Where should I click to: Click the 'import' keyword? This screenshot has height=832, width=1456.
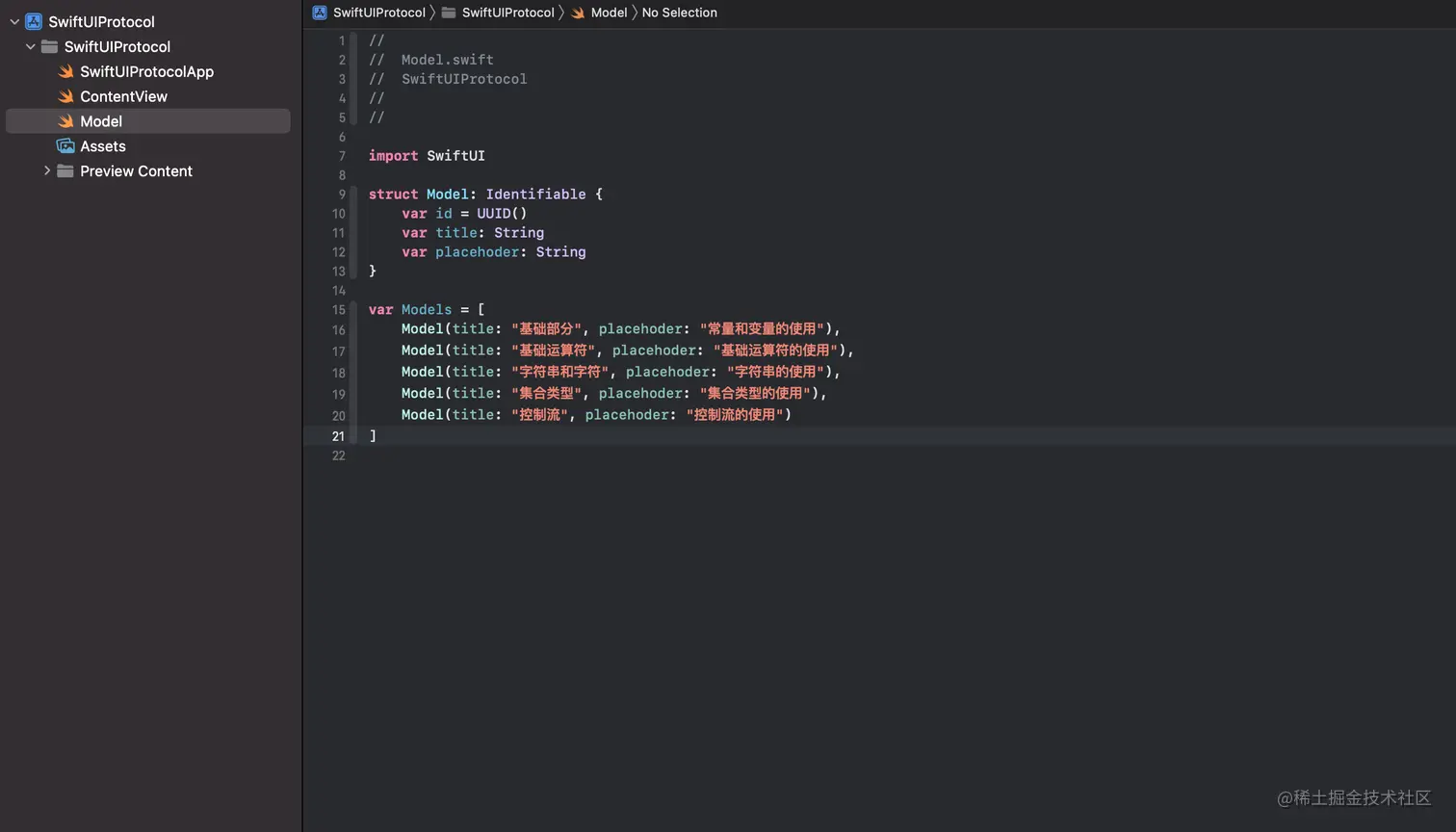point(393,156)
